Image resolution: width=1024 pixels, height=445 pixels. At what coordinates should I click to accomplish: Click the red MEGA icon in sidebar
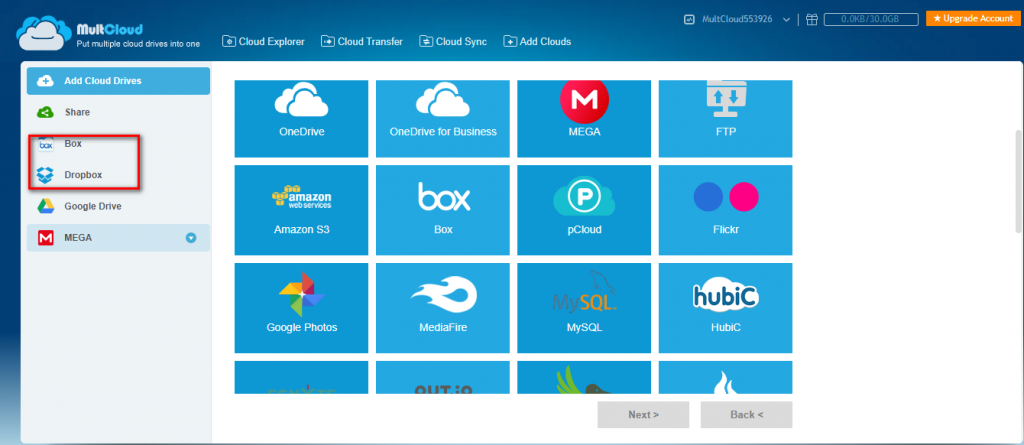tap(45, 238)
